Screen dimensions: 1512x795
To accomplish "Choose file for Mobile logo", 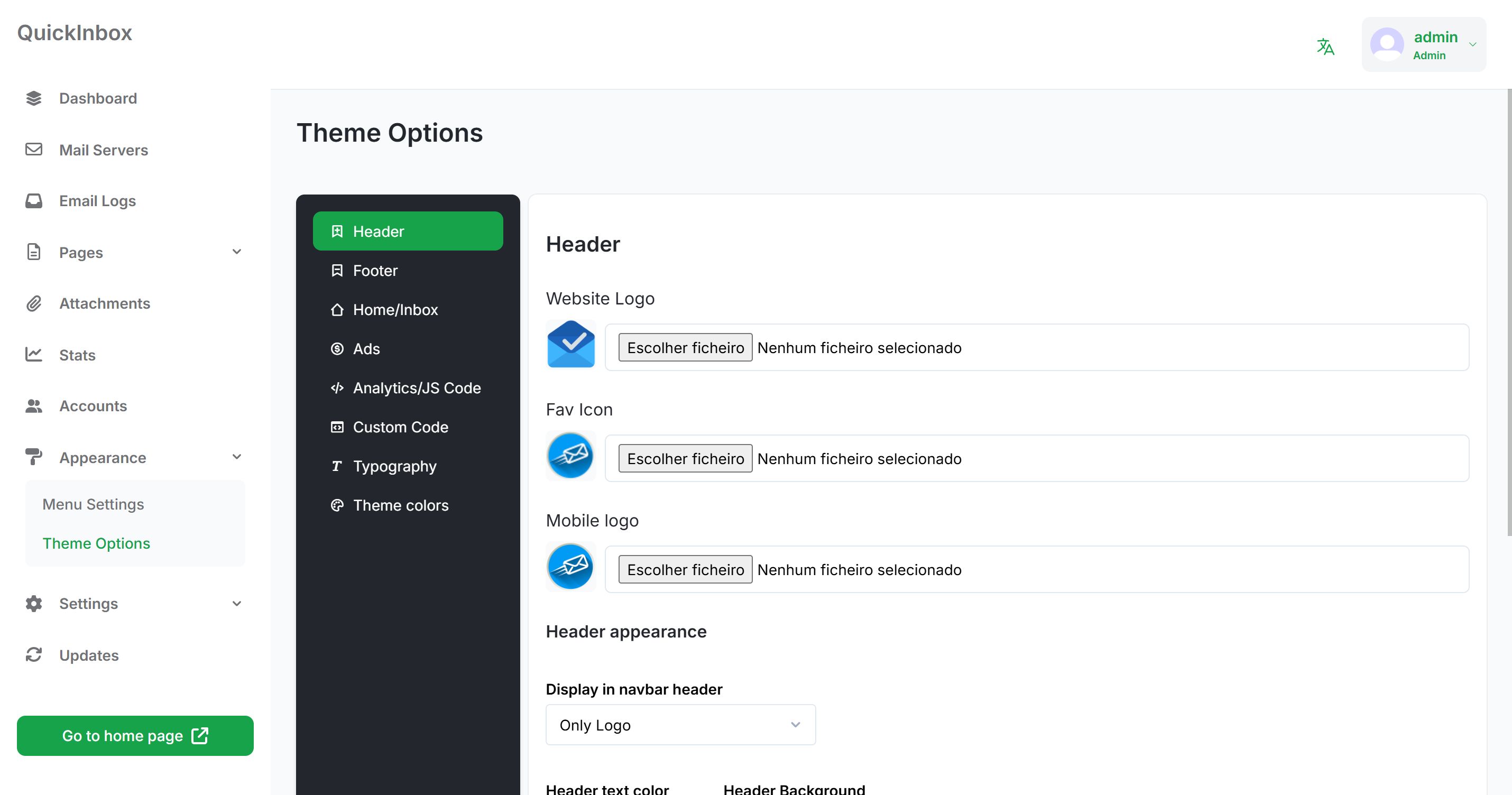I will [x=685, y=569].
